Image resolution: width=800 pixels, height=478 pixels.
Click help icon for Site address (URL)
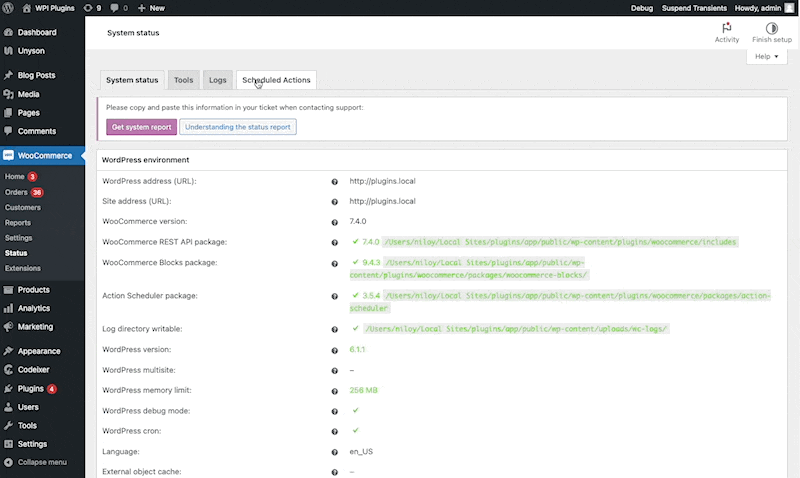click(335, 202)
